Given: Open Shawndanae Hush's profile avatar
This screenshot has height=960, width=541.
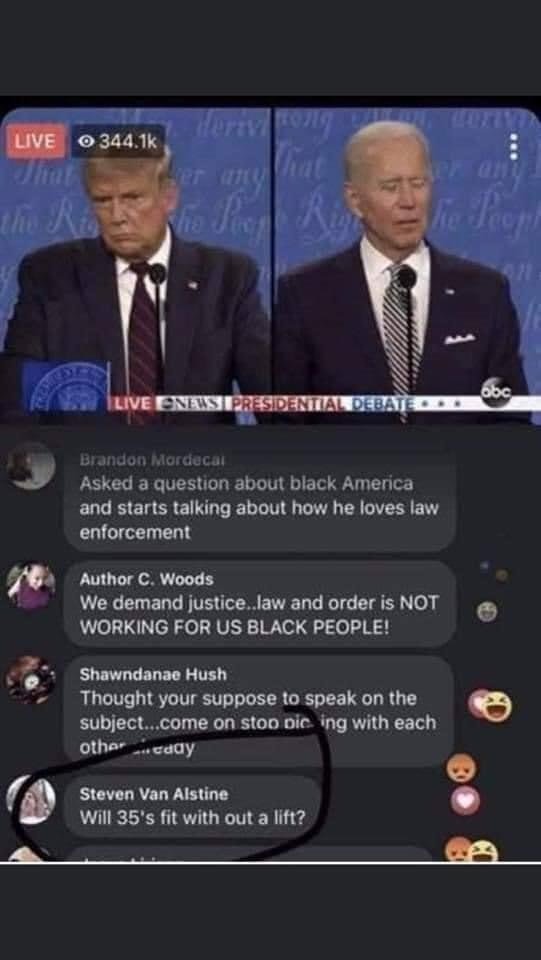Looking at the screenshot, I should tap(31, 680).
